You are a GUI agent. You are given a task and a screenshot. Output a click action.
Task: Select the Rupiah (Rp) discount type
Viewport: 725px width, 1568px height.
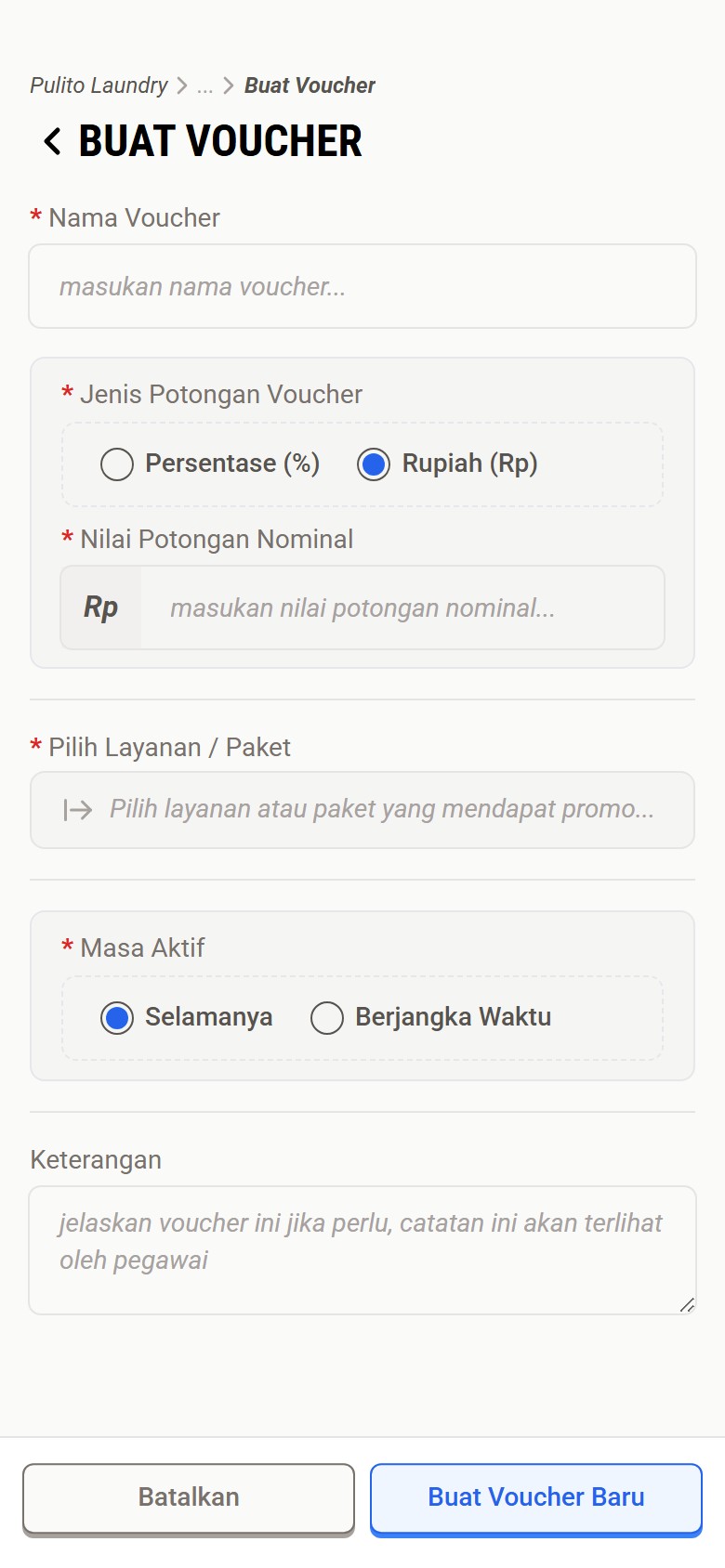tap(374, 464)
